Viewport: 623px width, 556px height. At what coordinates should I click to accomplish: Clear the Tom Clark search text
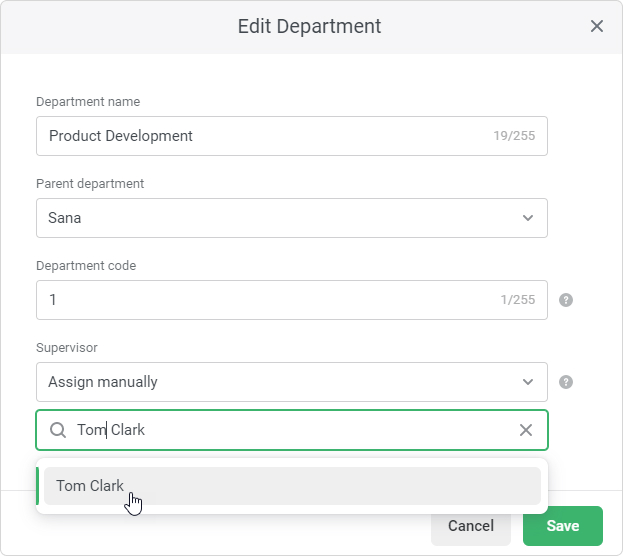(x=526, y=430)
